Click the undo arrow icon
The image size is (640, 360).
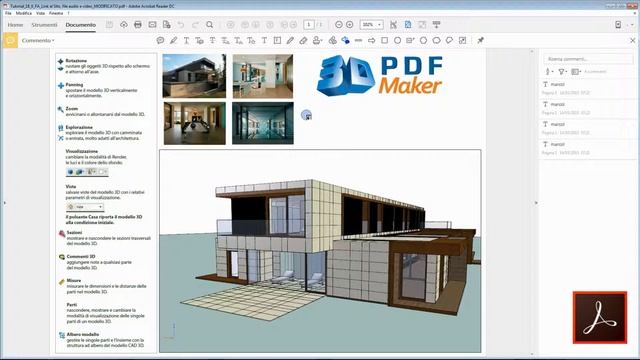click(x=181, y=25)
